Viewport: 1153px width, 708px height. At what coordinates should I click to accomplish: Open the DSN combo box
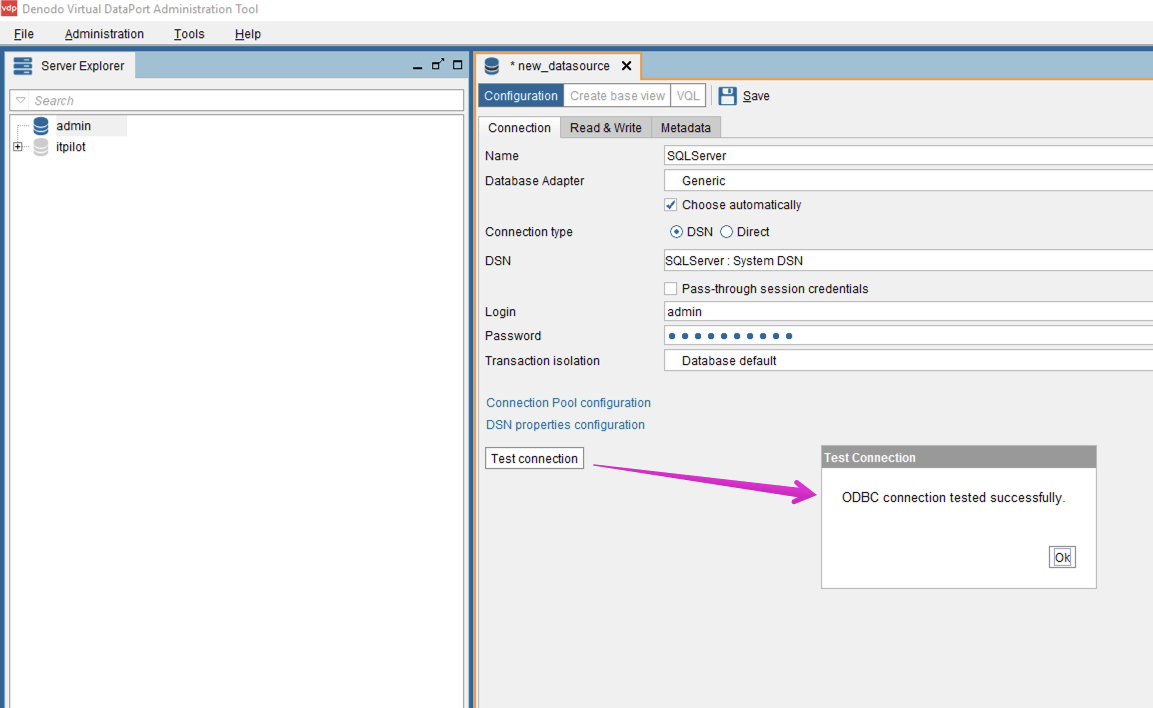click(x=908, y=260)
